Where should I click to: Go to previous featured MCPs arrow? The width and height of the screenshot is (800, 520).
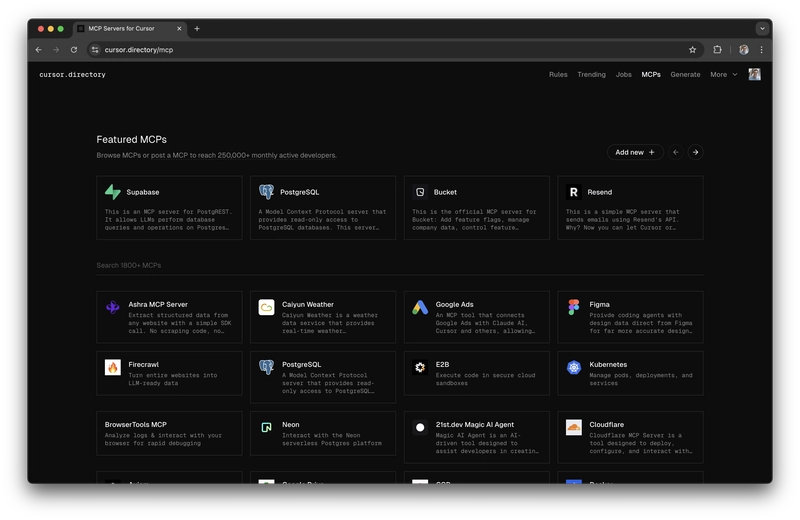tap(676, 152)
